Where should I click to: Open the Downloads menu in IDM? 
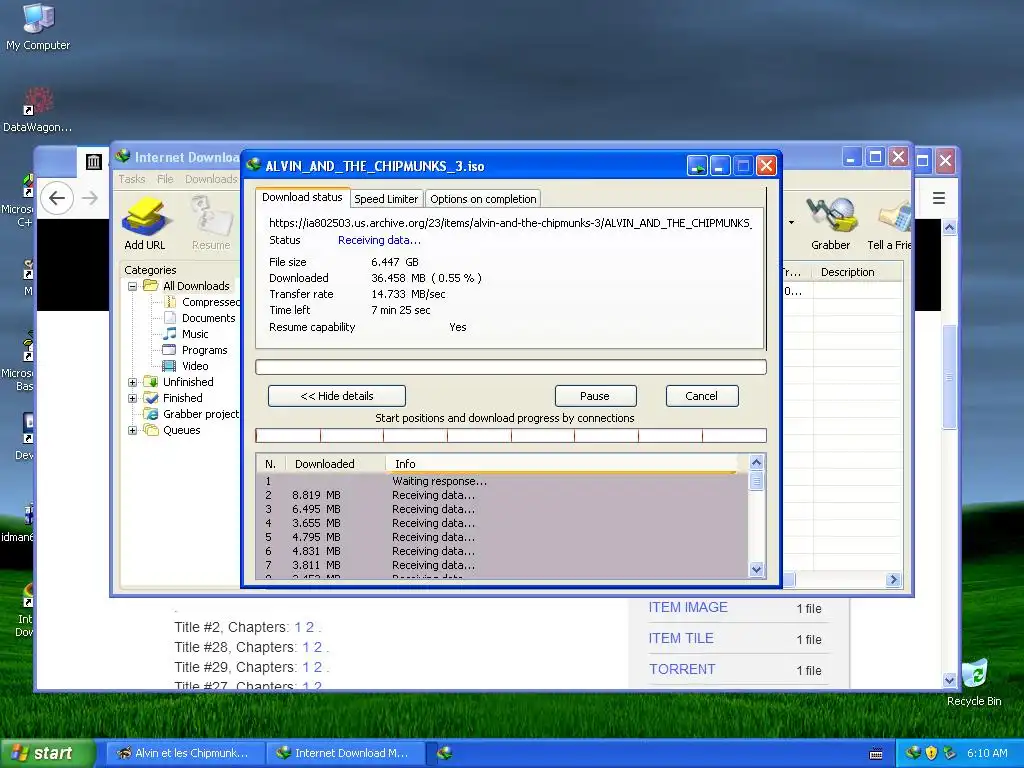tap(211, 179)
